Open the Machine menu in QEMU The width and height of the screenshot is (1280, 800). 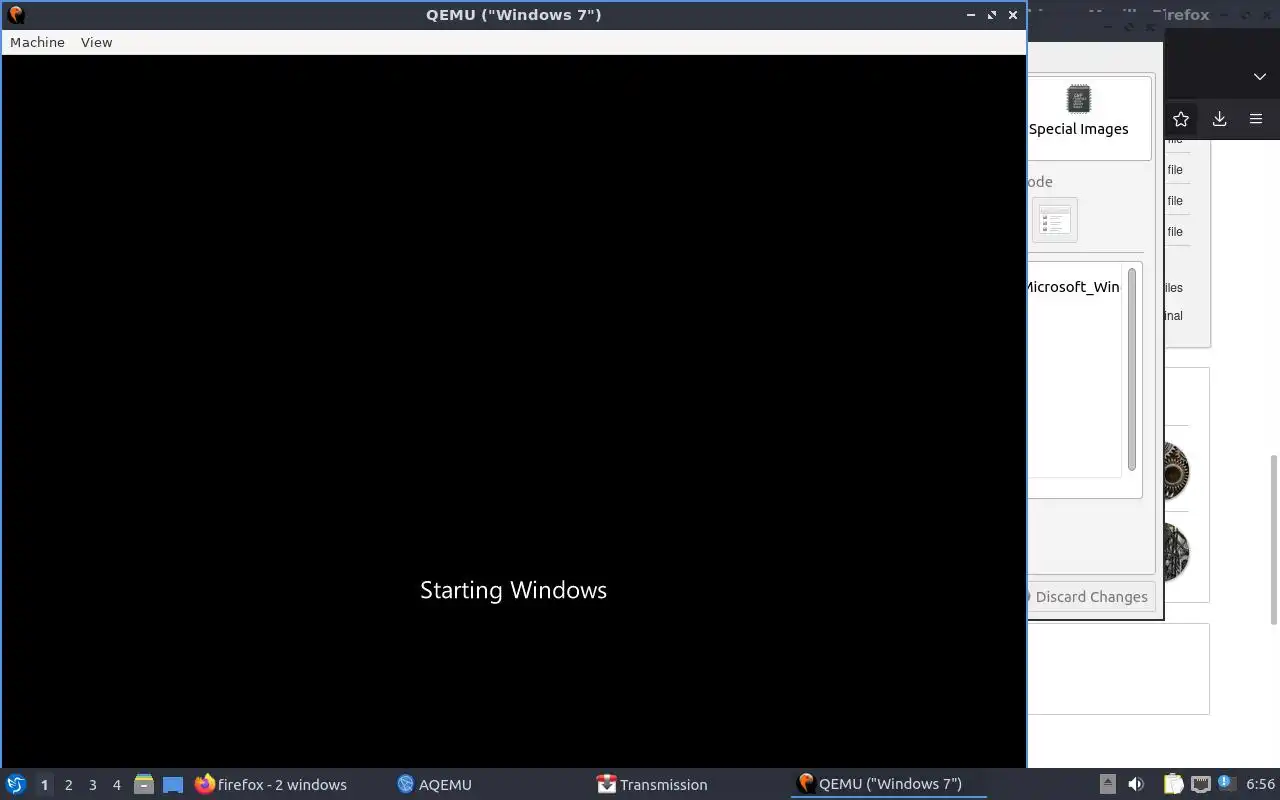[x=37, y=42]
